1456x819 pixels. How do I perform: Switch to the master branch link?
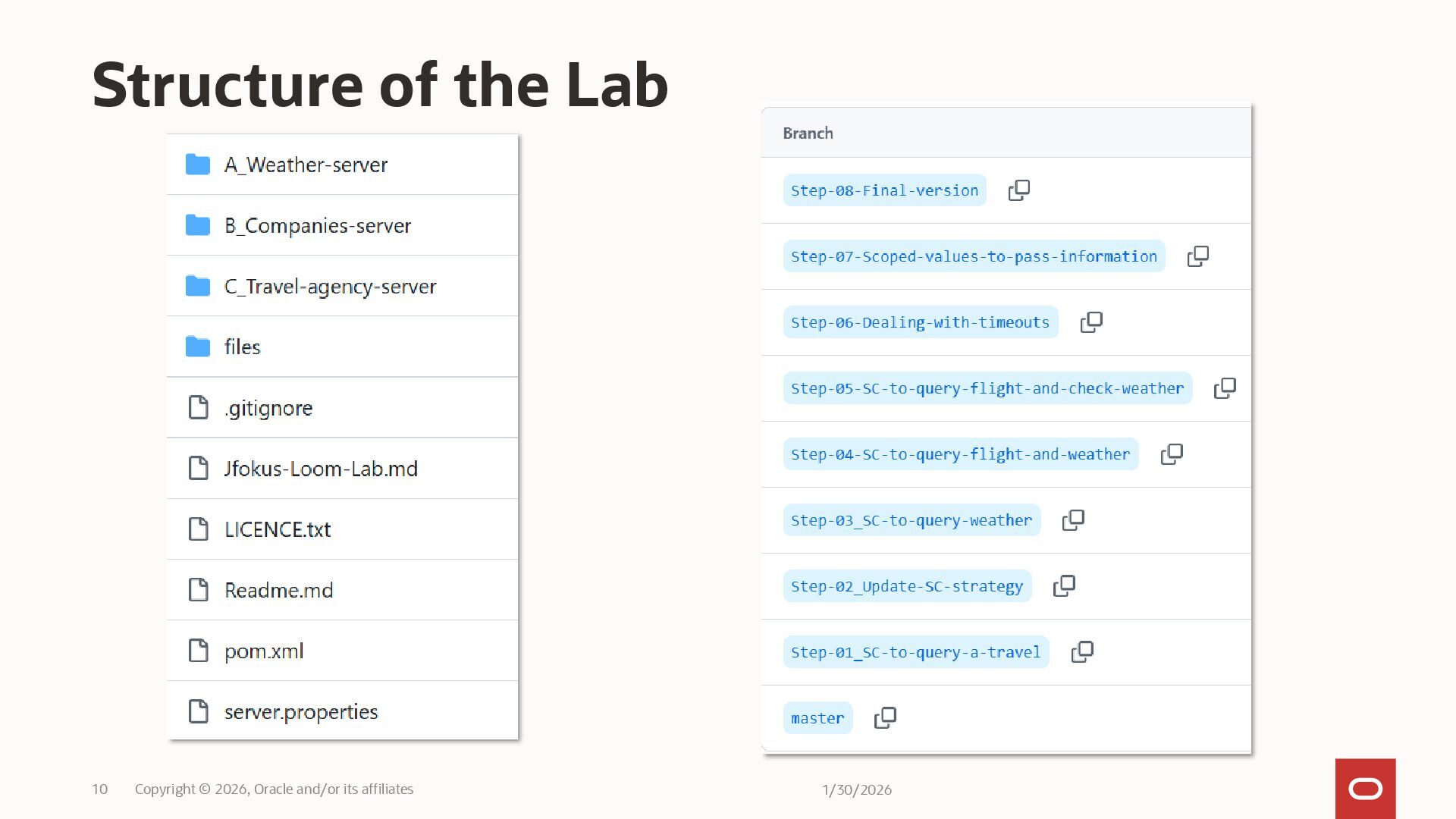coord(817,718)
